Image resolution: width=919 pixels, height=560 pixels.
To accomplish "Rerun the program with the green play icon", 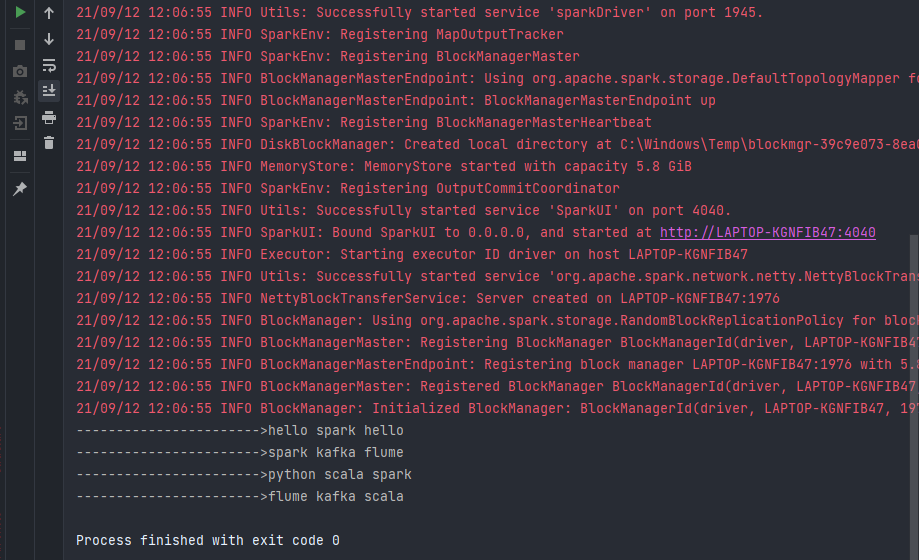I will pyautogui.click(x=20, y=12).
